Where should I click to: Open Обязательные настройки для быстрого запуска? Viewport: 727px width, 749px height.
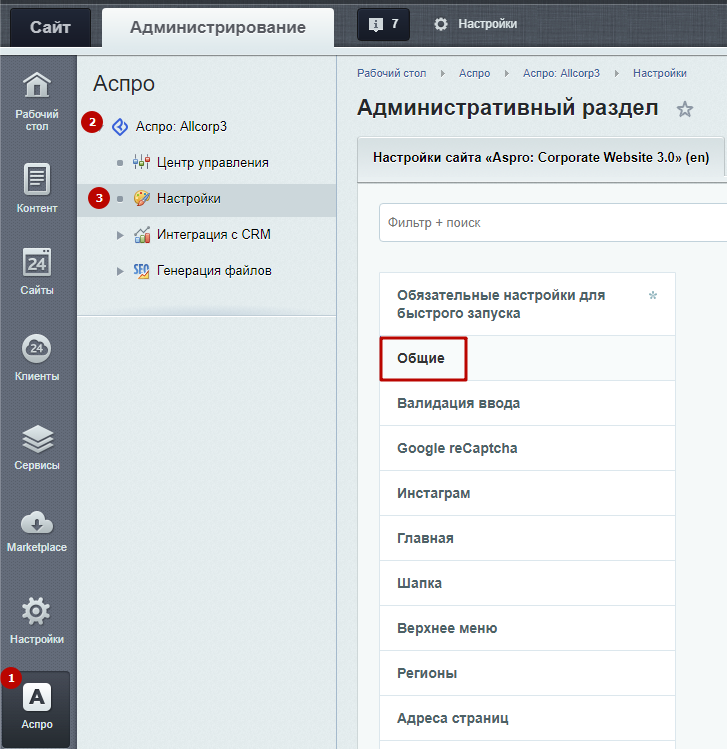click(x=527, y=304)
